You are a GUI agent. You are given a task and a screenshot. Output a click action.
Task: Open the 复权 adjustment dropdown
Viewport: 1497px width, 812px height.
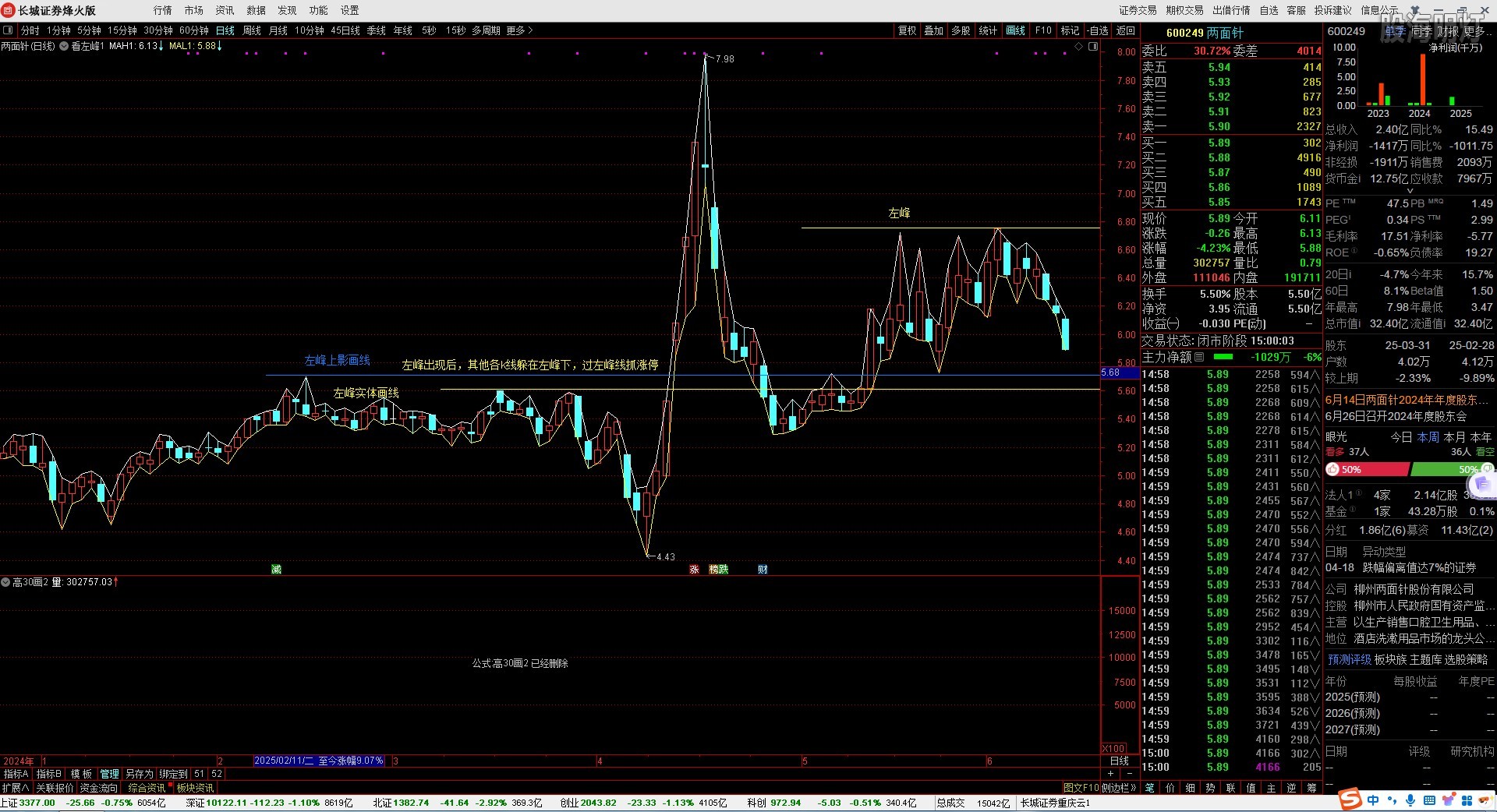pos(907,30)
